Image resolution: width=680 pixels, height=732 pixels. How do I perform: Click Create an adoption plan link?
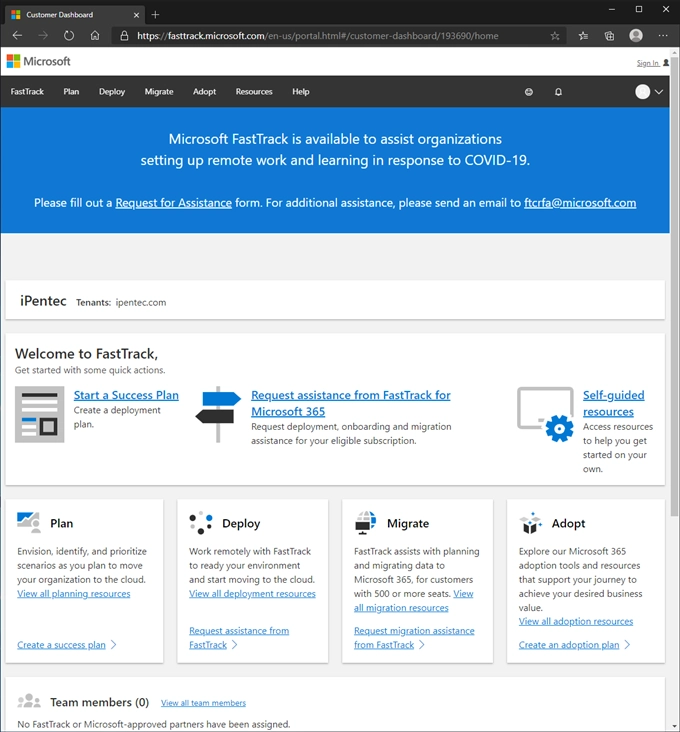pyautogui.click(x=569, y=645)
